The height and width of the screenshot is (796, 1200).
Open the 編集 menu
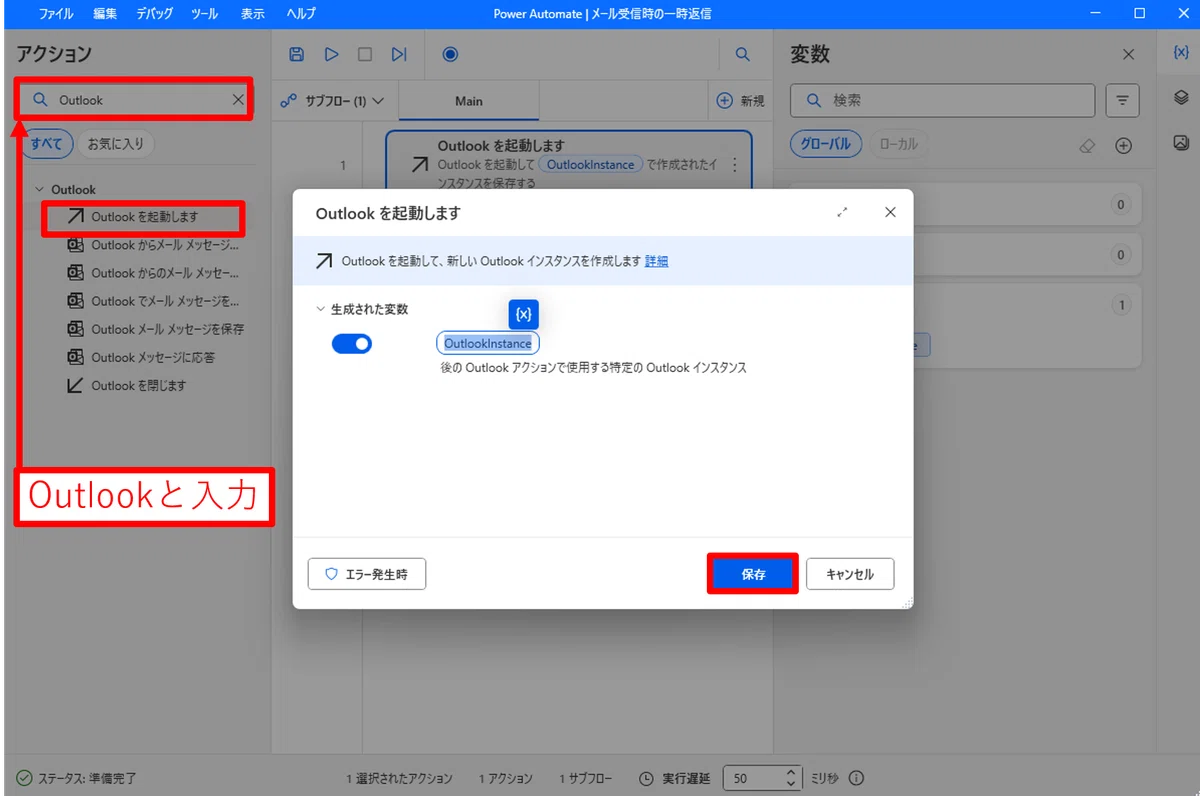(105, 14)
